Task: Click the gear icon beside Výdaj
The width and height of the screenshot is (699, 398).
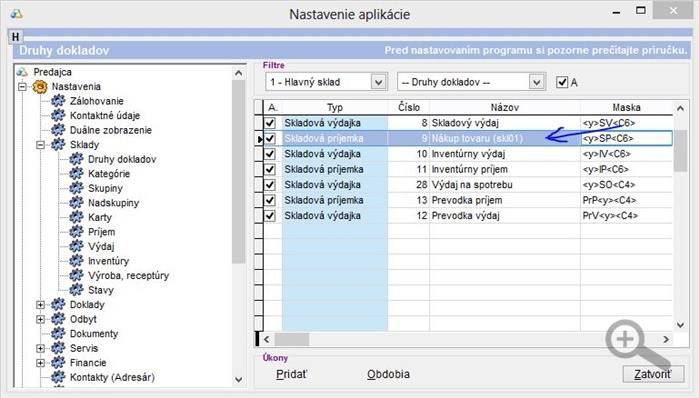Action: 76,246
